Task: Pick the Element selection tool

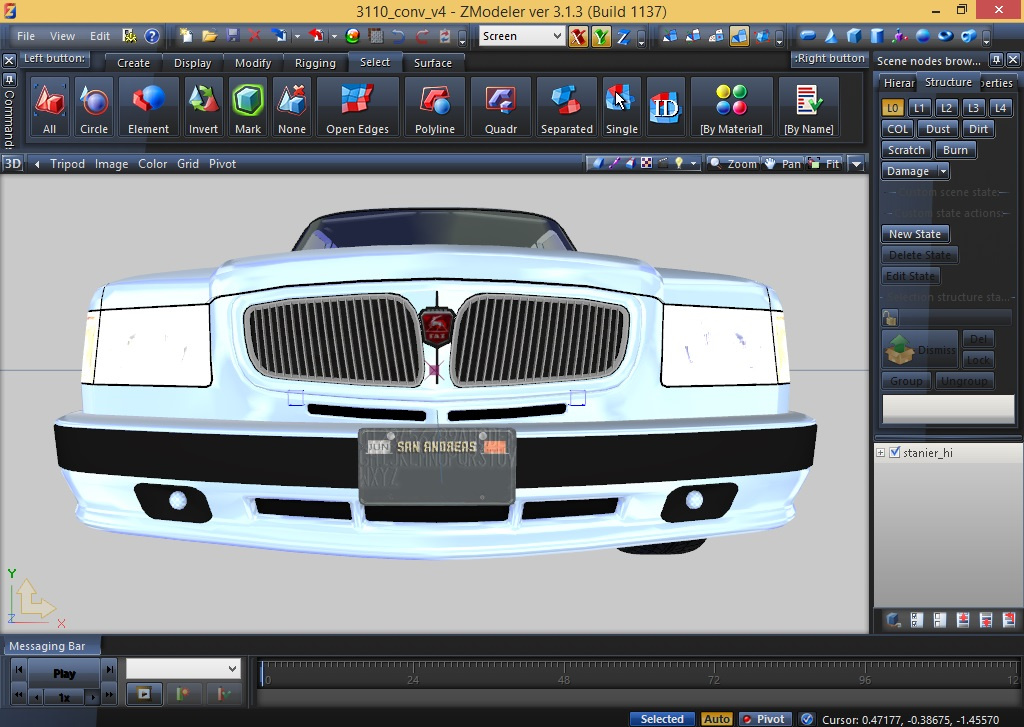Action: 148,107
